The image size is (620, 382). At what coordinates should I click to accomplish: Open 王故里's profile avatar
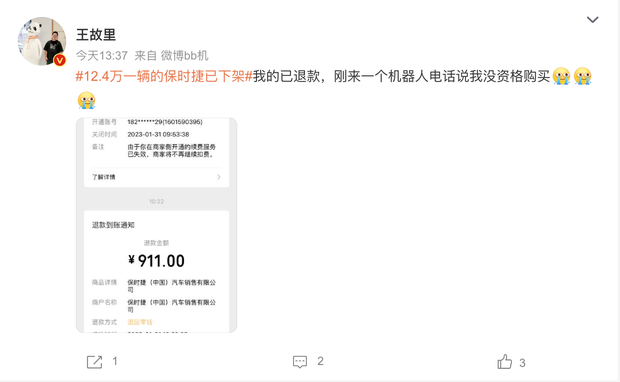[42, 41]
